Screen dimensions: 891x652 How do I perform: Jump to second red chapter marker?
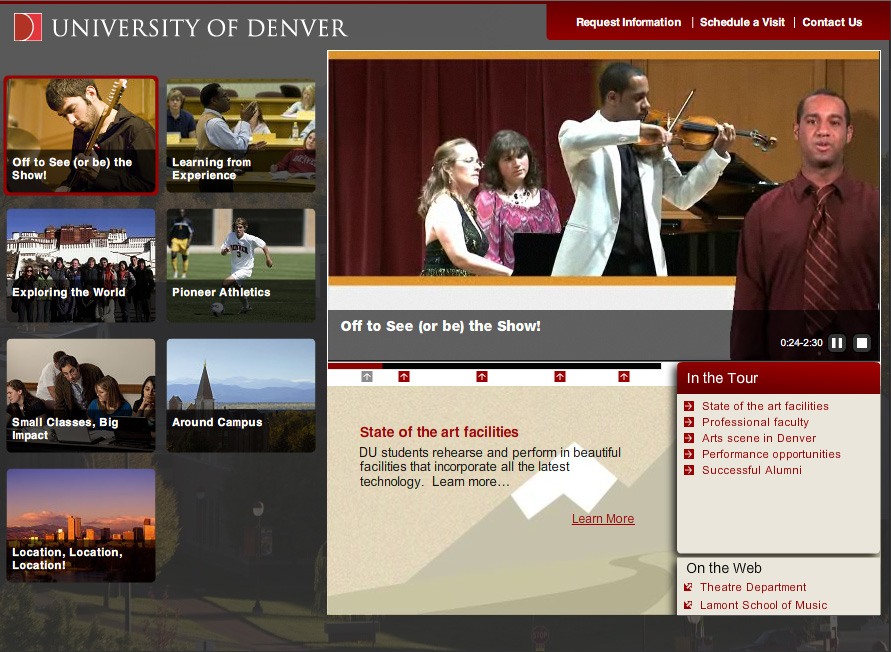tap(482, 377)
